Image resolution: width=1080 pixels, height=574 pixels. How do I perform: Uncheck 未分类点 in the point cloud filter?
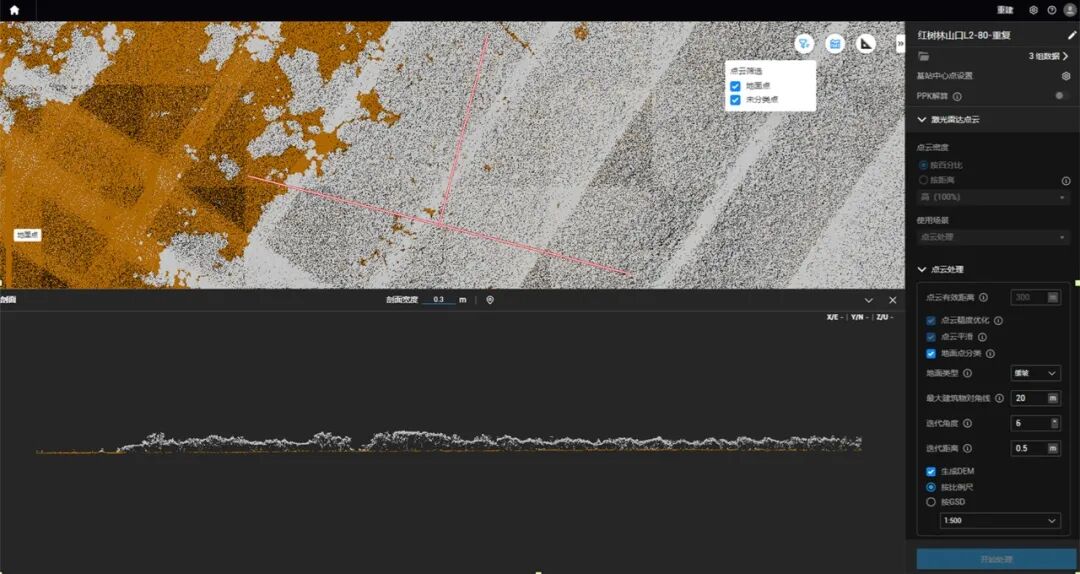[735, 100]
